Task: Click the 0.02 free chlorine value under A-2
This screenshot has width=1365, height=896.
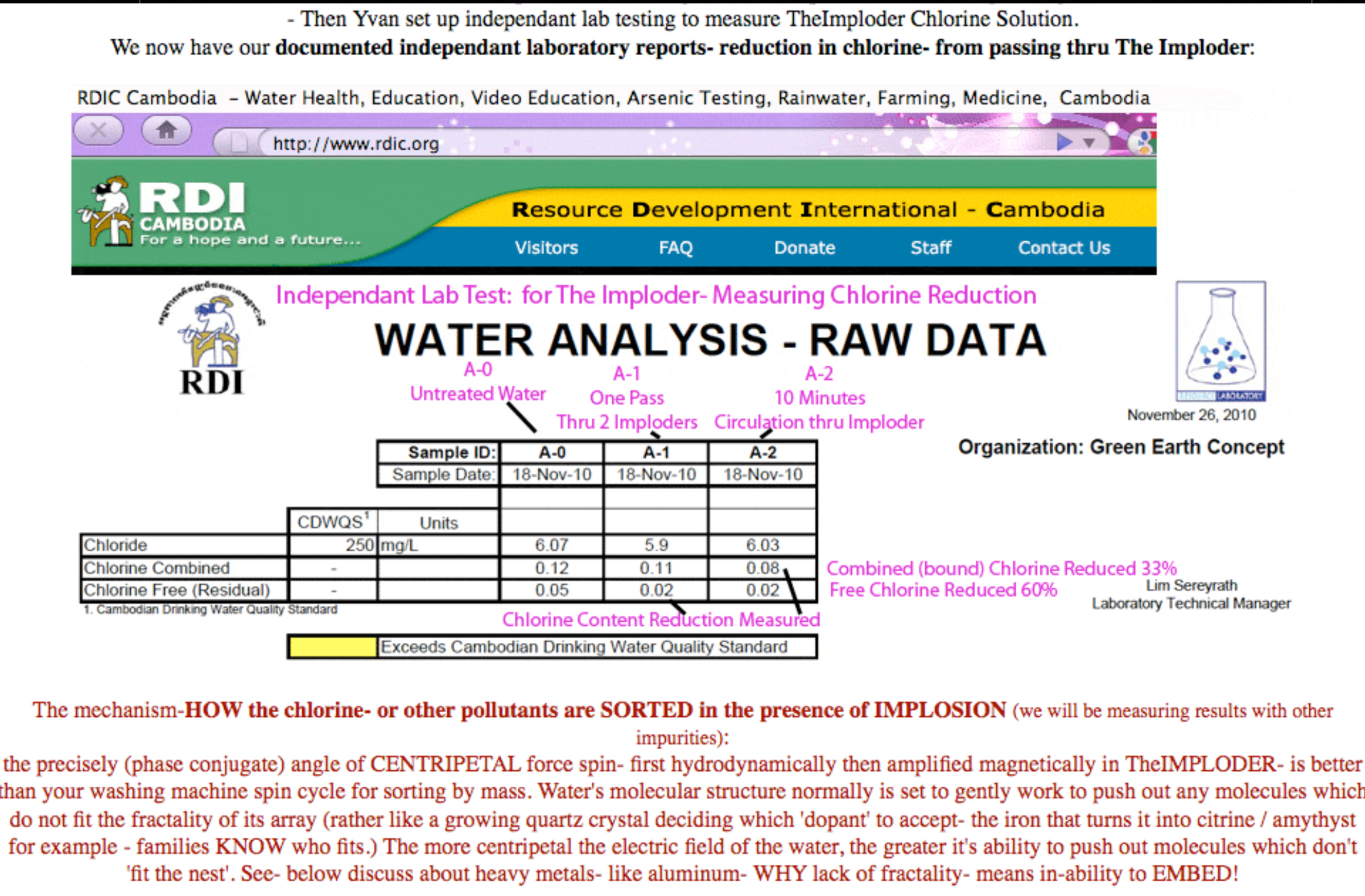Action: pyautogui.click(x=763, y=591)
